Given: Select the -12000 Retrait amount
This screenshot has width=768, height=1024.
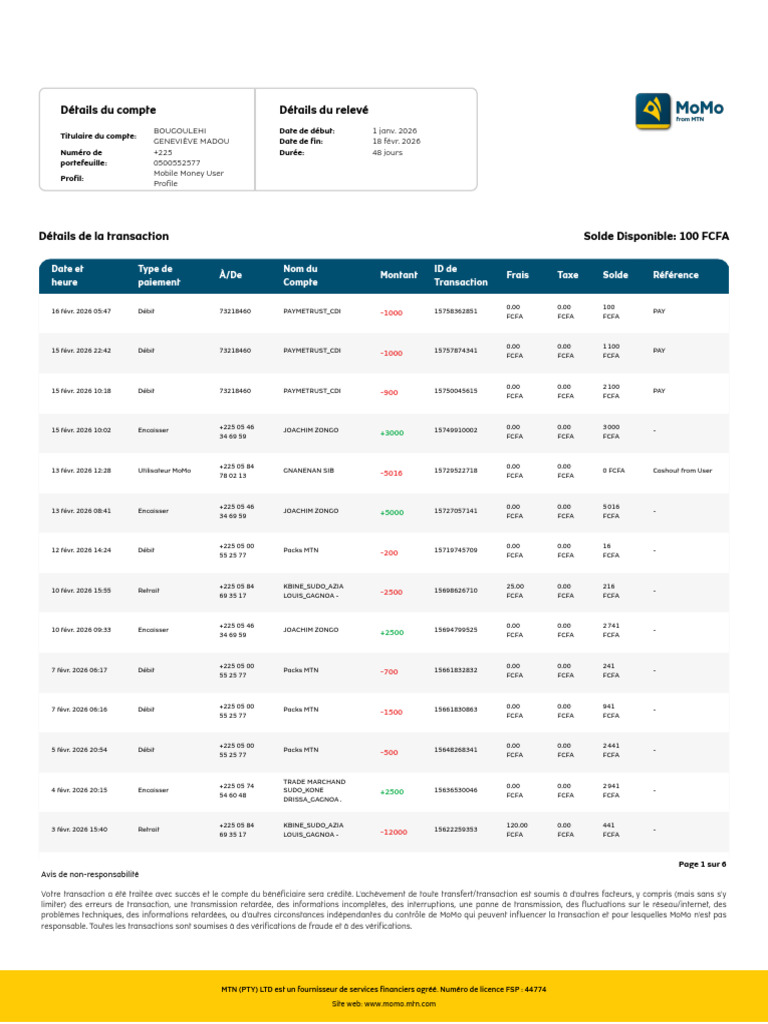Looking at the screenshot, I should pos(394,832).
